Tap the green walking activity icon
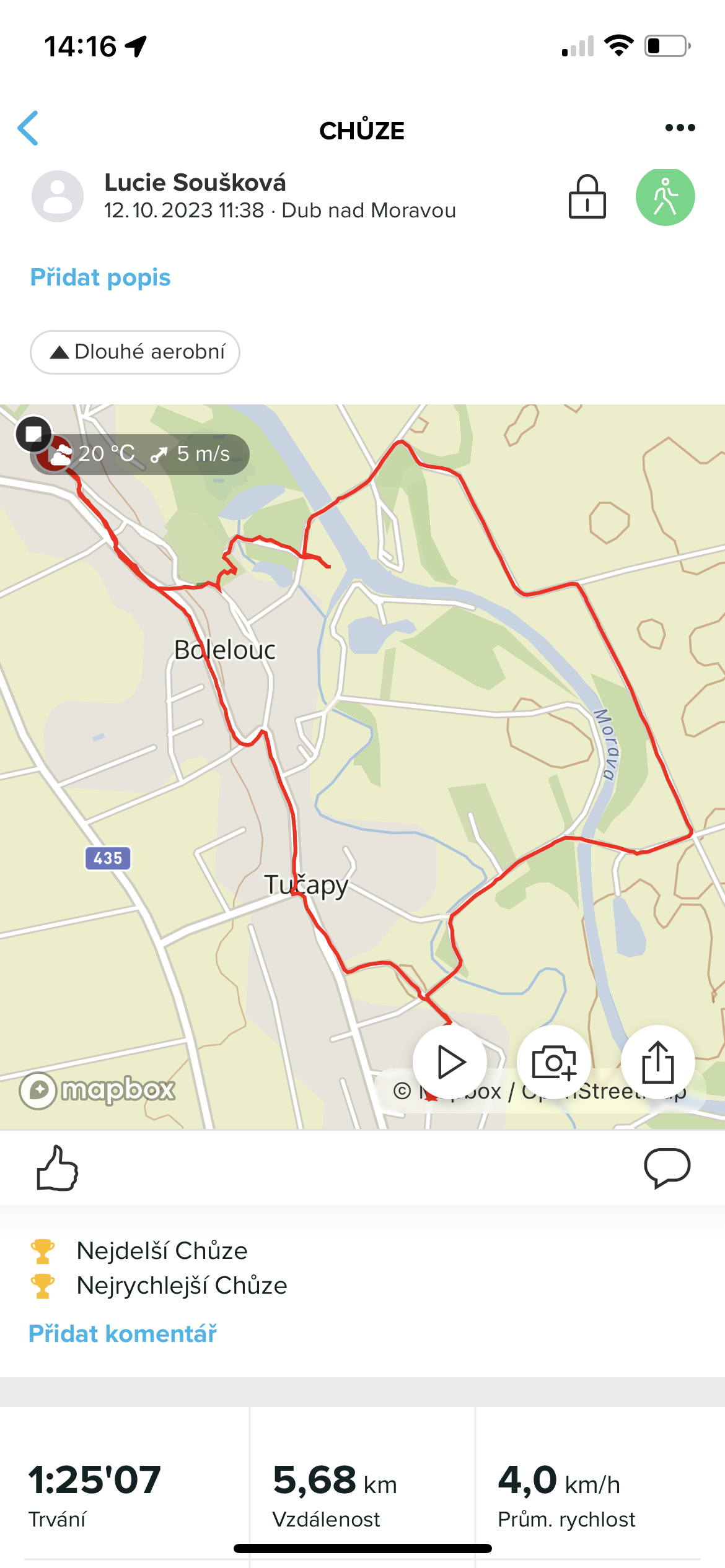 tap(665, 197)
